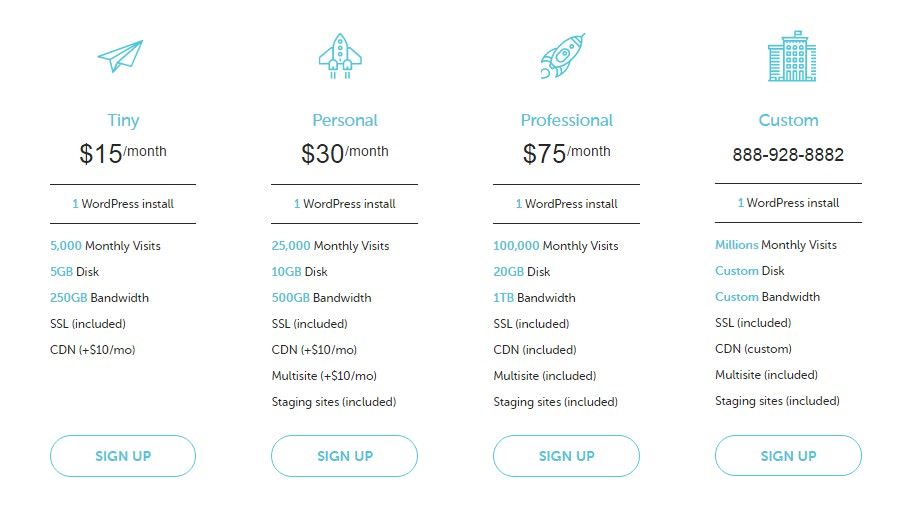Viewport: 911px width, 520px height.
Task: Sign up for the Custom plan
Action: point(788,456)
